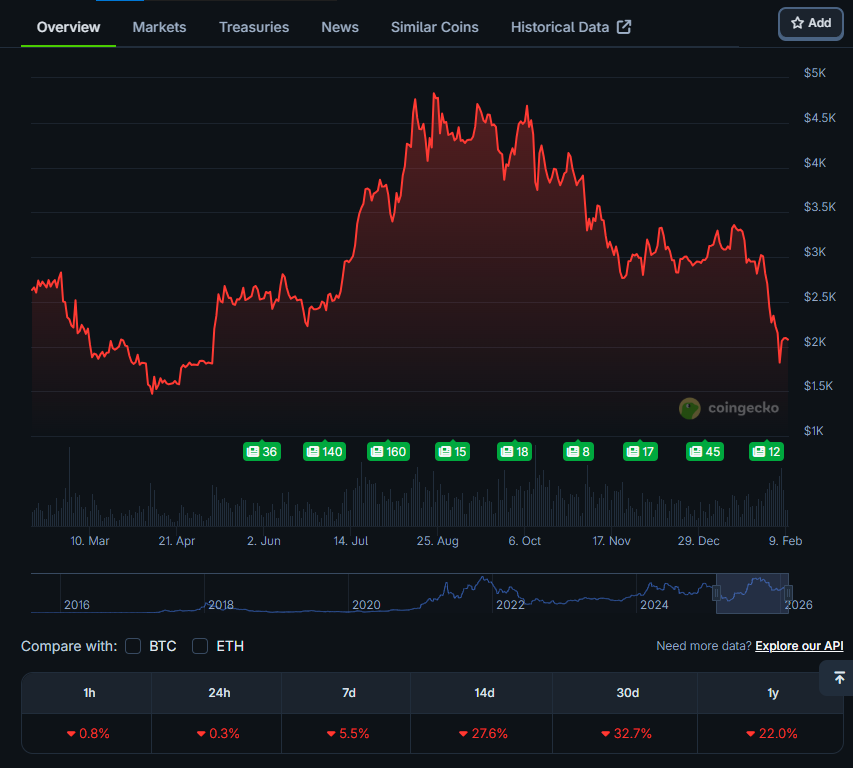
Task: Click the Add star button
Action: [x=811, y=23]
